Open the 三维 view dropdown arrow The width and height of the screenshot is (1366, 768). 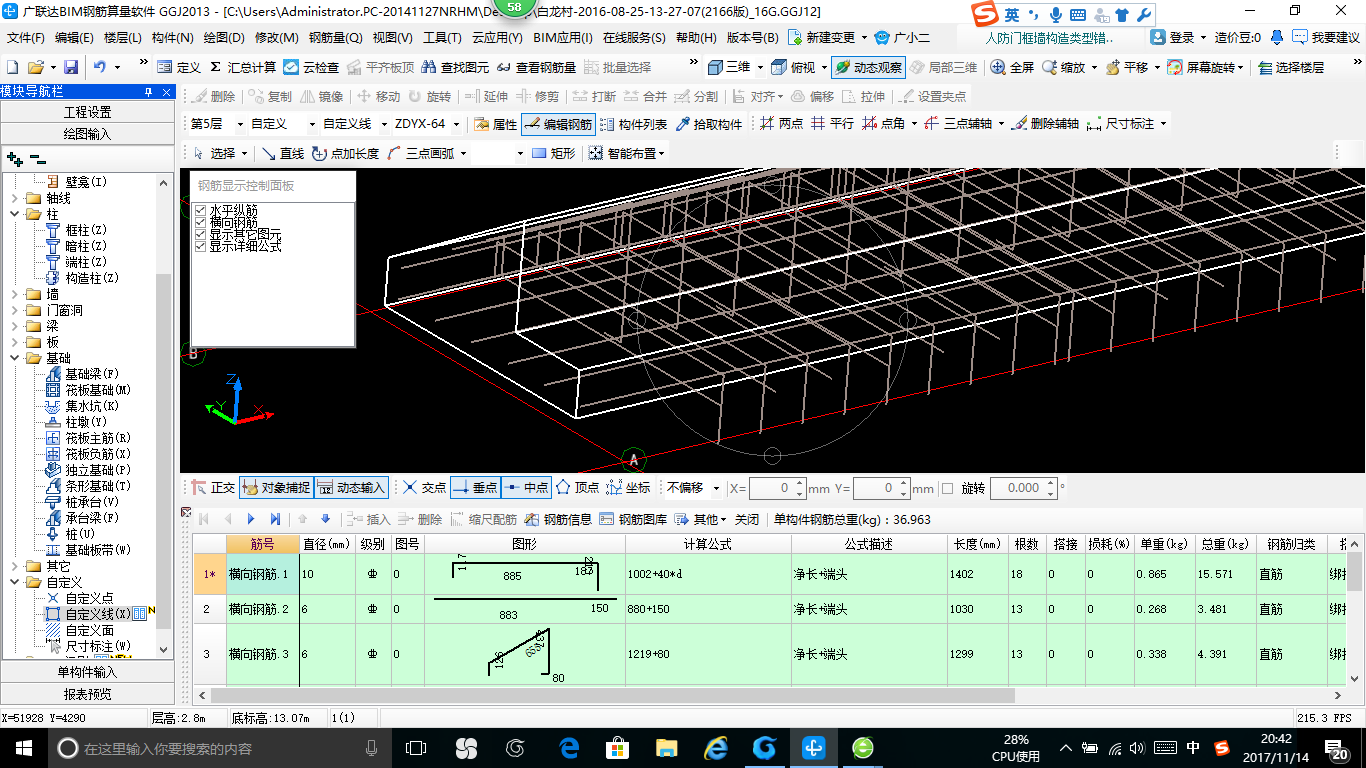[760, 67]
